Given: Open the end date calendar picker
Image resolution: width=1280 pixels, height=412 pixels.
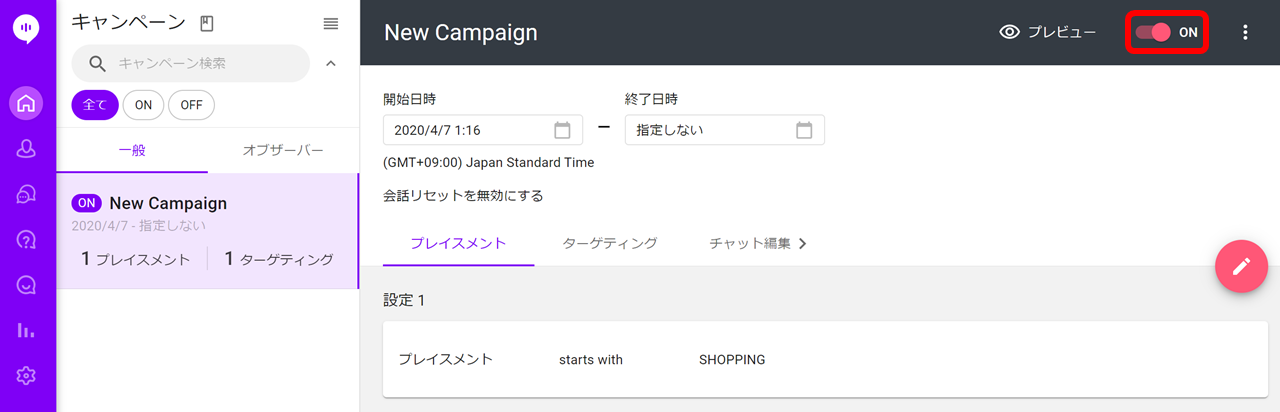Looking at the screenshot, I should [804, 130].
